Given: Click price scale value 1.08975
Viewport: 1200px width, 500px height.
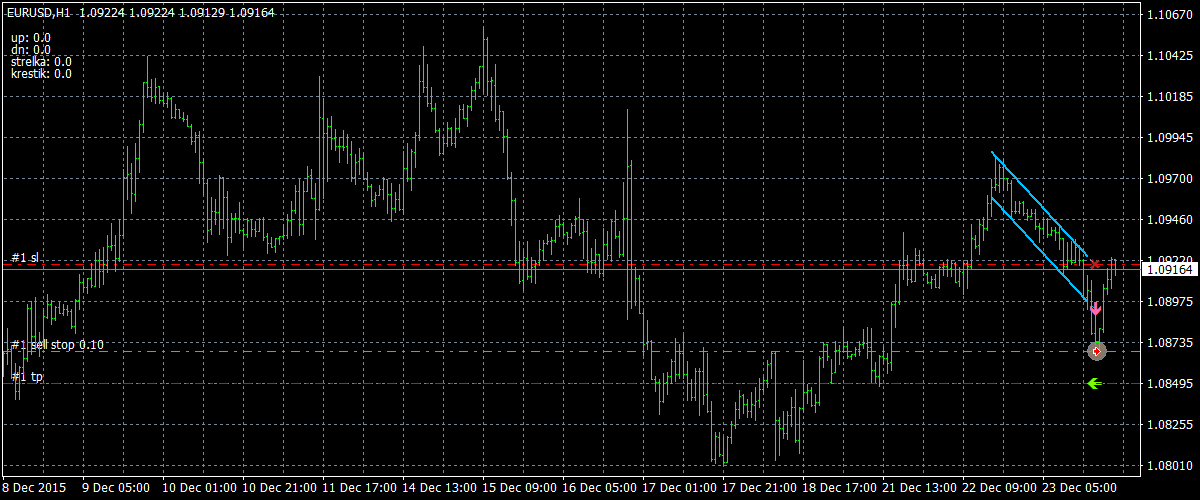Looking at the screenshot, I should click(1170, 301).
